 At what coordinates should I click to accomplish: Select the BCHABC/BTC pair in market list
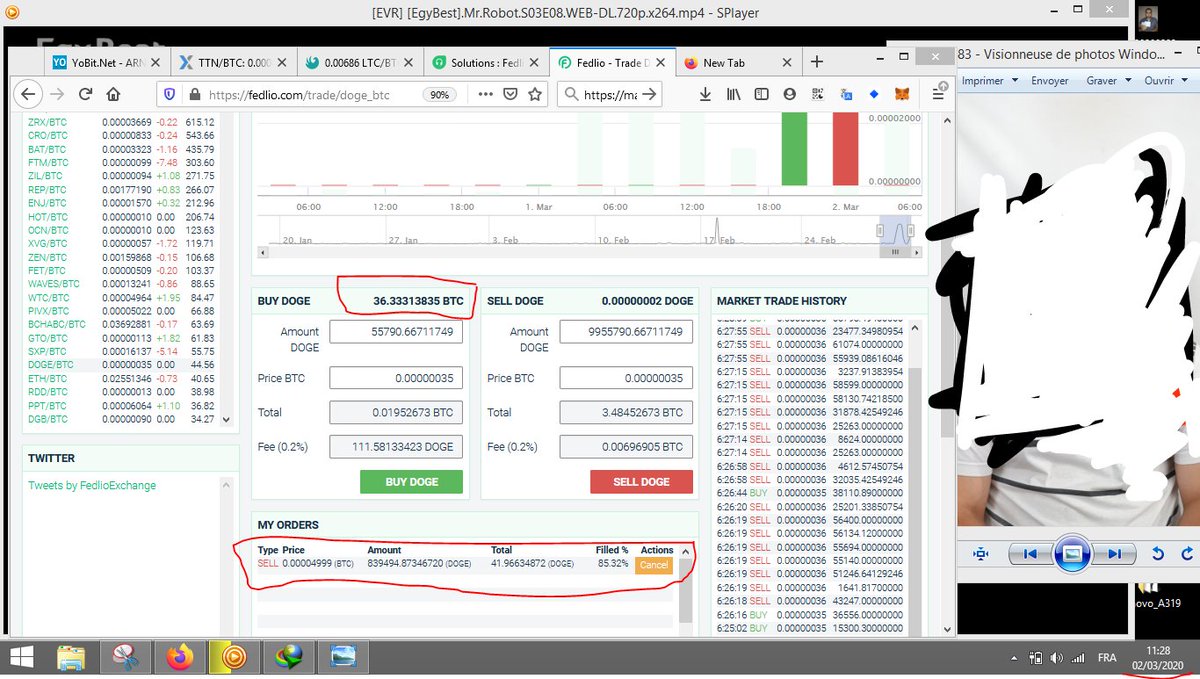pos(121,324)
